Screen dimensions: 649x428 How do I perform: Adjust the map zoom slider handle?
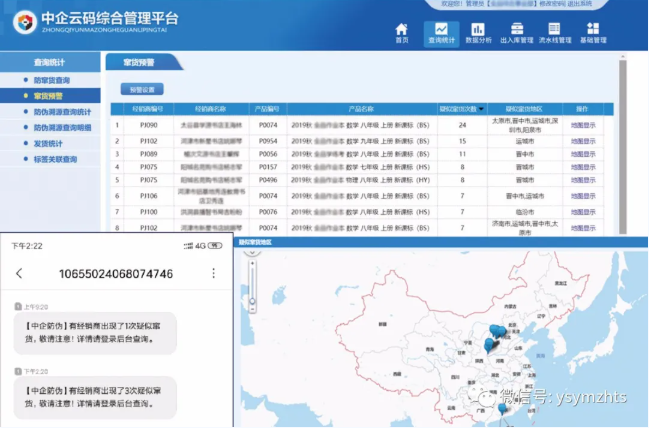[252, 301]
